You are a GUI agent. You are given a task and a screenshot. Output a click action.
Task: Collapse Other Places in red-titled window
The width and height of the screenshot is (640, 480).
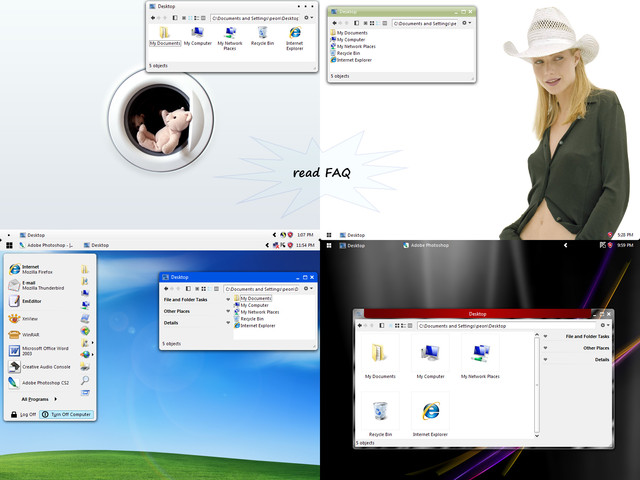coord(546,348)
